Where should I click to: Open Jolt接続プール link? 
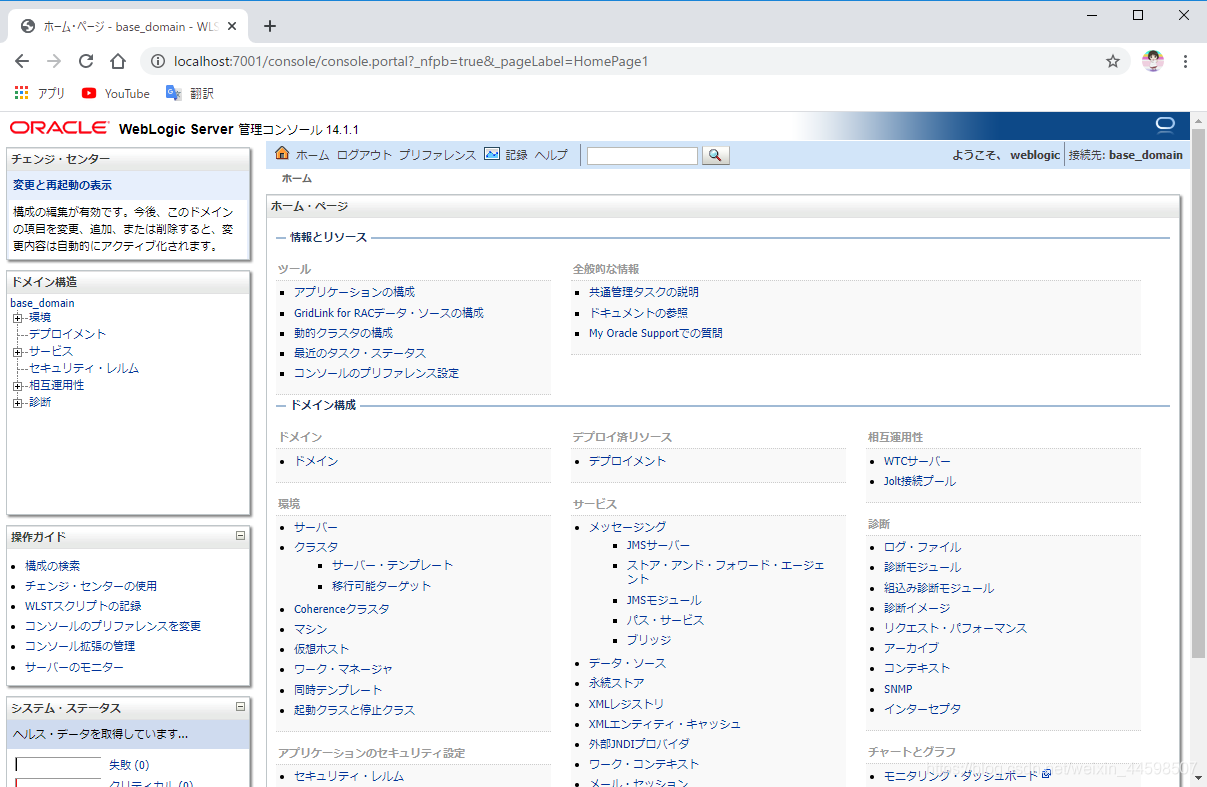[x=919, y=481]
